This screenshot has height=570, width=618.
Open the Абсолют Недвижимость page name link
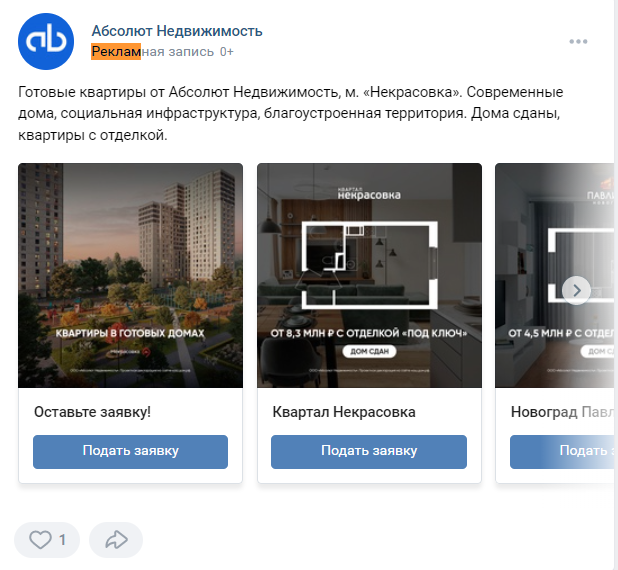pos(177,31)
